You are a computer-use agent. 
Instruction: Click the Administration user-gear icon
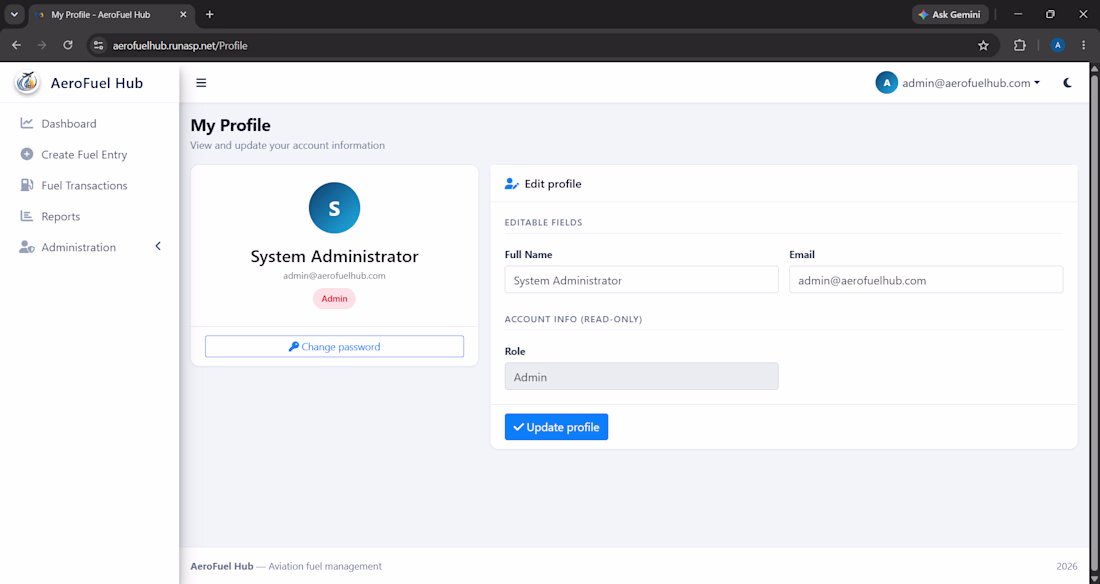[x=27, y=247]
